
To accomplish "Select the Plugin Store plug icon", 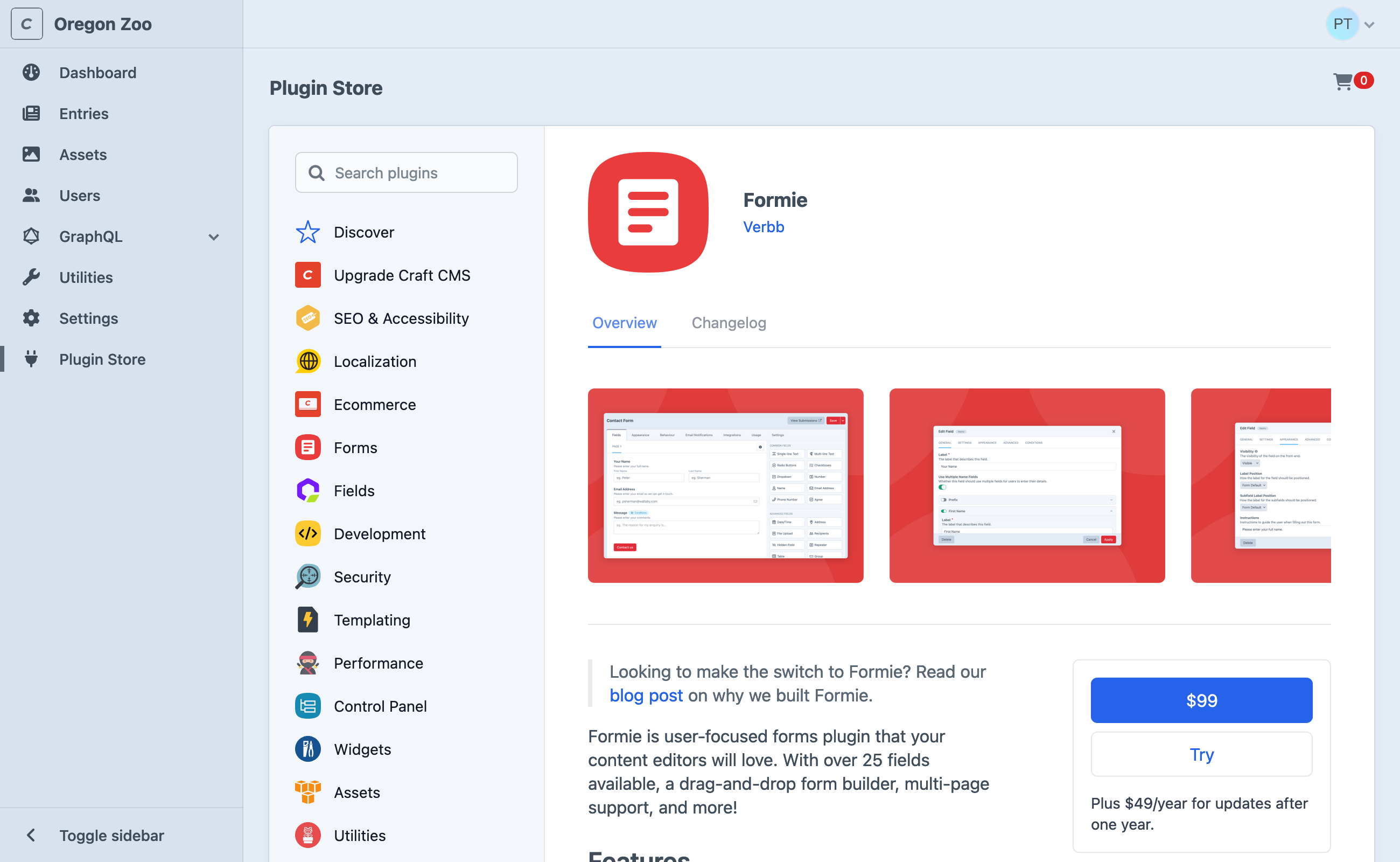I will pos(31,359).
